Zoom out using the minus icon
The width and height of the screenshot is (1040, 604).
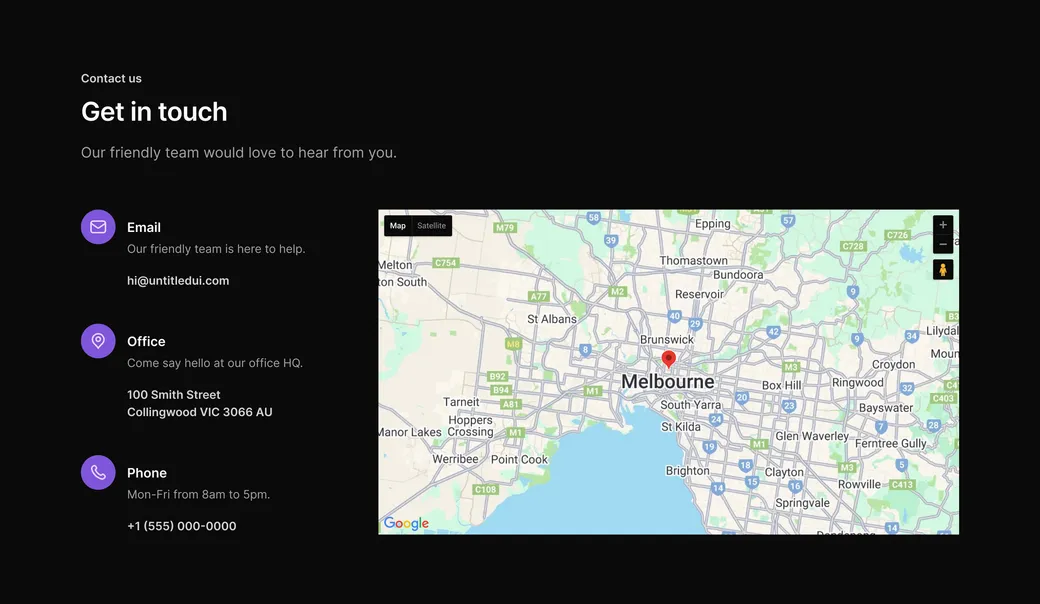coord(942,243)
